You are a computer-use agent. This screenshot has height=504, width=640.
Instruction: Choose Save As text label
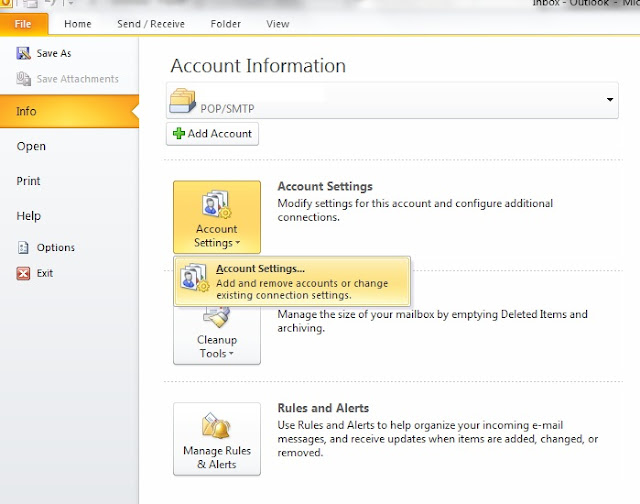pyautogui.click(x=54, y=53)
